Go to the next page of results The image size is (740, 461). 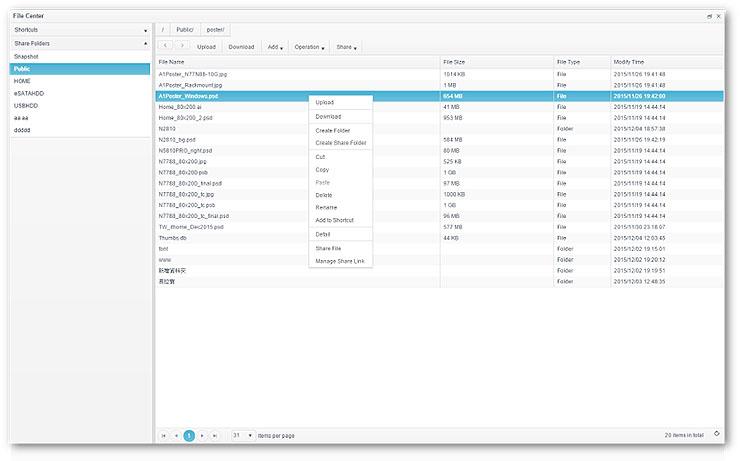(x=202, y=436)
